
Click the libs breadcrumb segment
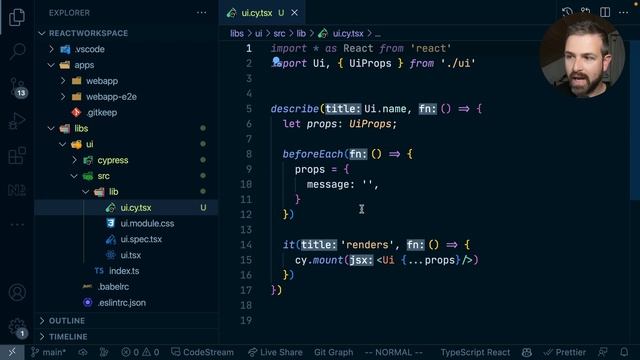click(236, 33)
